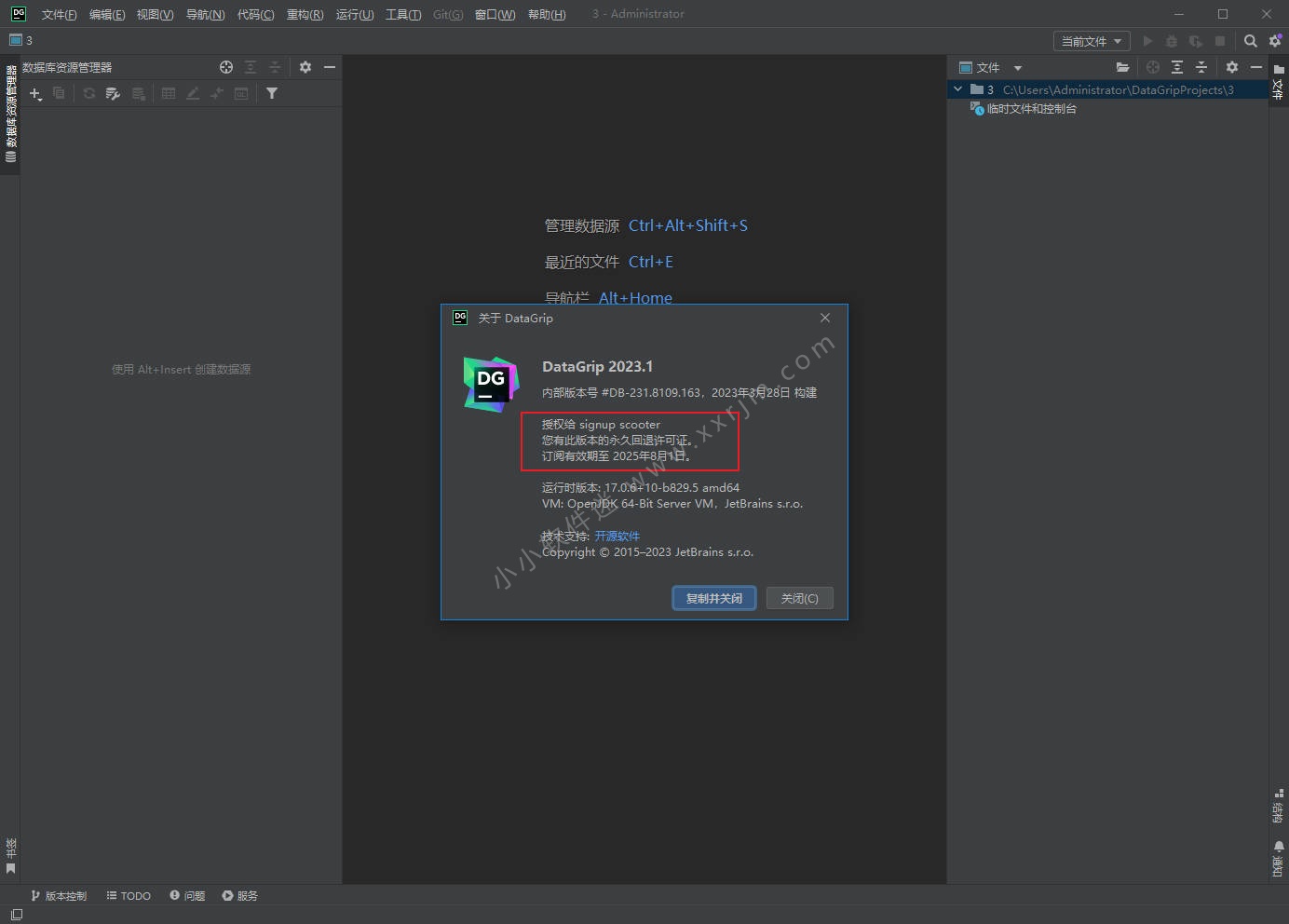The height and width of the screenshot is (924, 1289).
Task: Click the tool windows toggle in bottom-left corner
Action: pos(16,915)
